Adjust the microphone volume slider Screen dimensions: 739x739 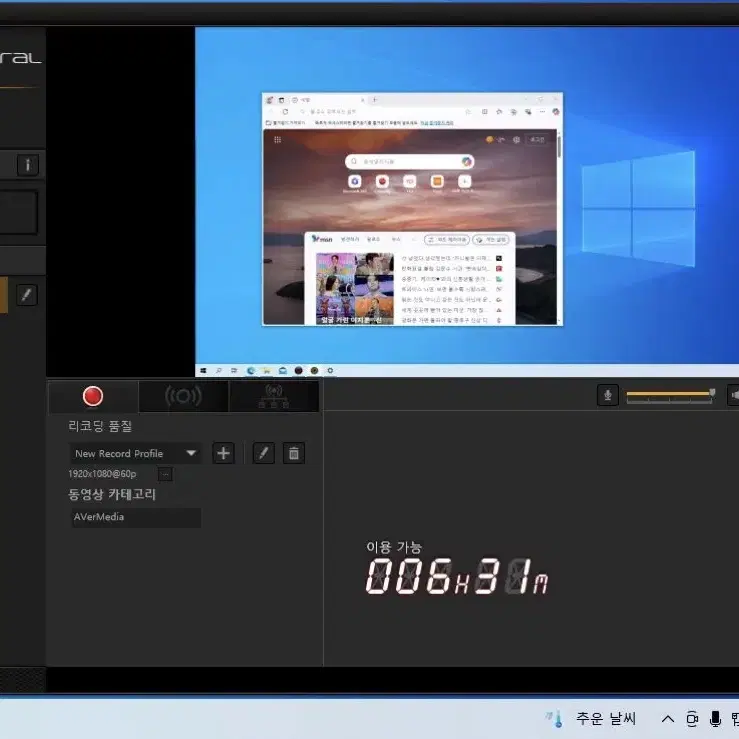click(670, 396)
